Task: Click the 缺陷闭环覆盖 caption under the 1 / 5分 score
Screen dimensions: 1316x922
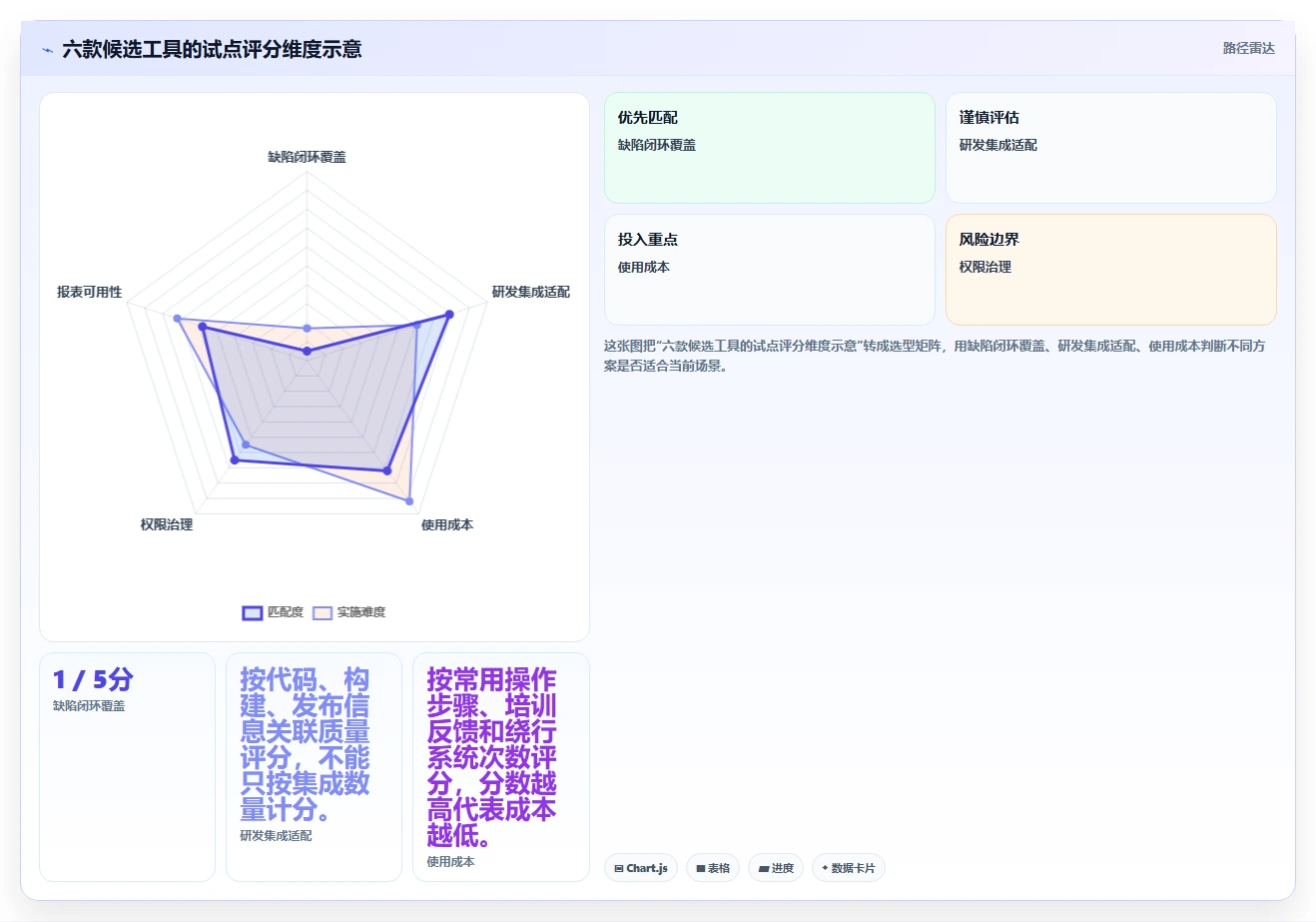Action: tap(89, 706)
